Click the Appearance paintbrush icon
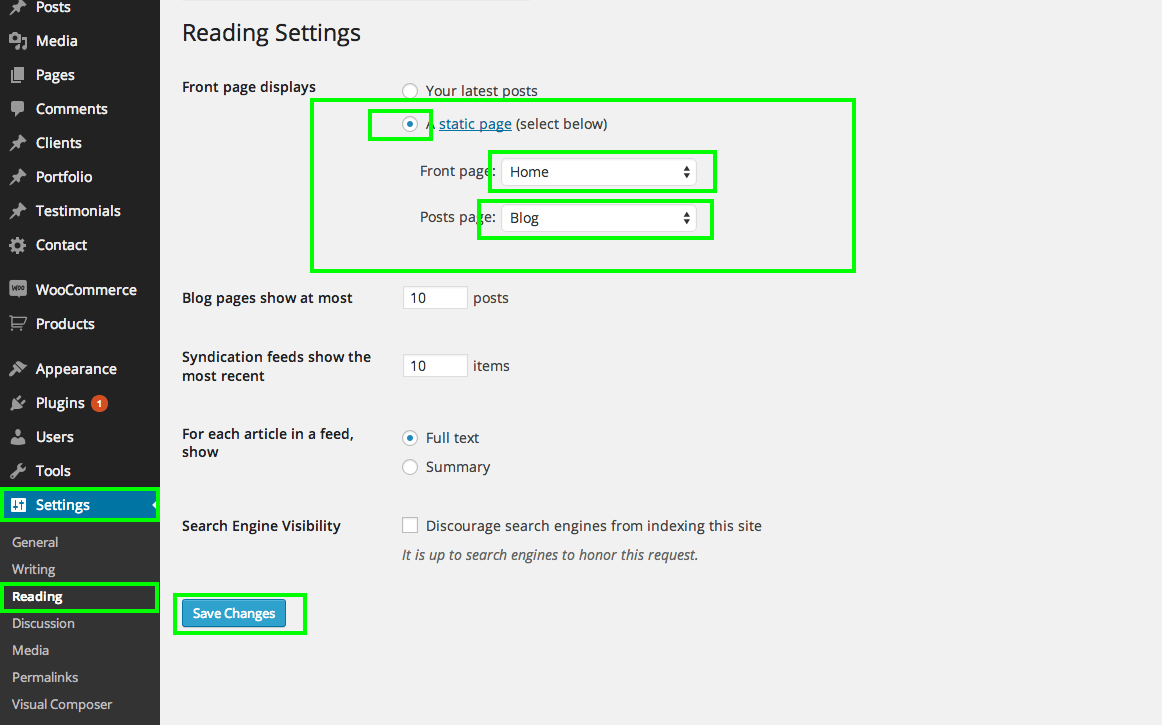 (x=18, y=368)
